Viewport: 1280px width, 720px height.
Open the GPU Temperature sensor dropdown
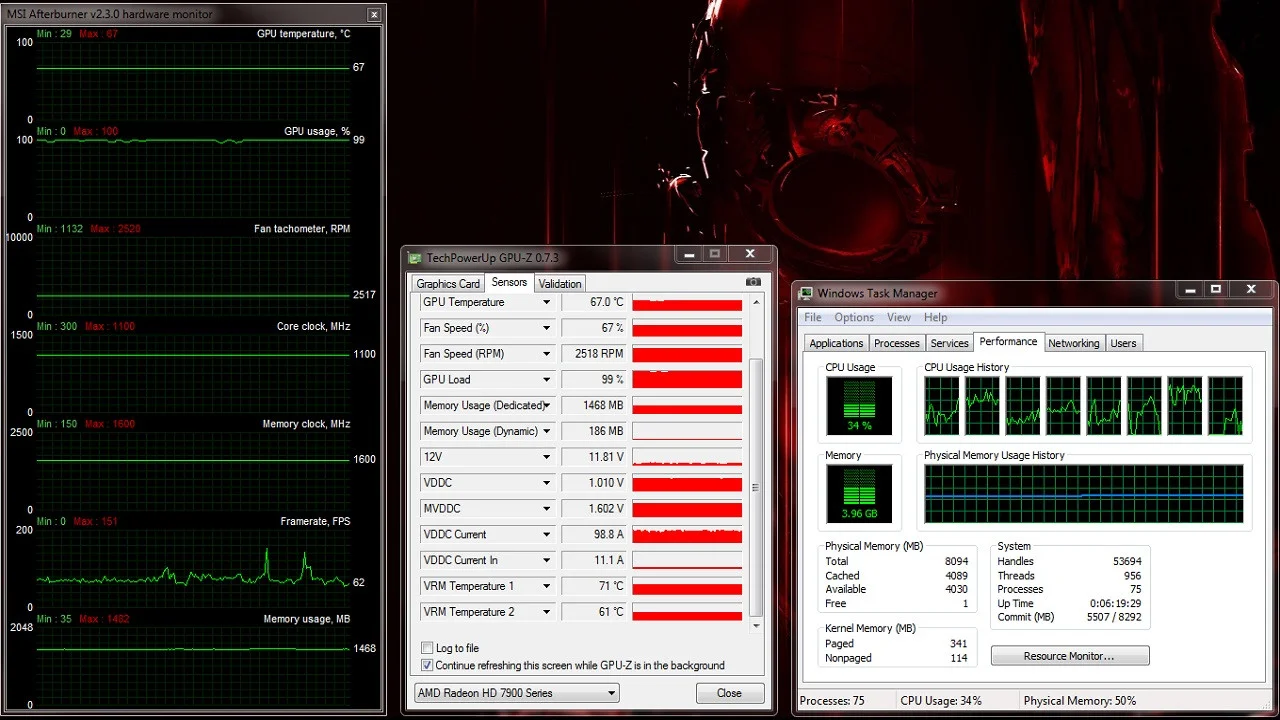(x=546, y=302)
